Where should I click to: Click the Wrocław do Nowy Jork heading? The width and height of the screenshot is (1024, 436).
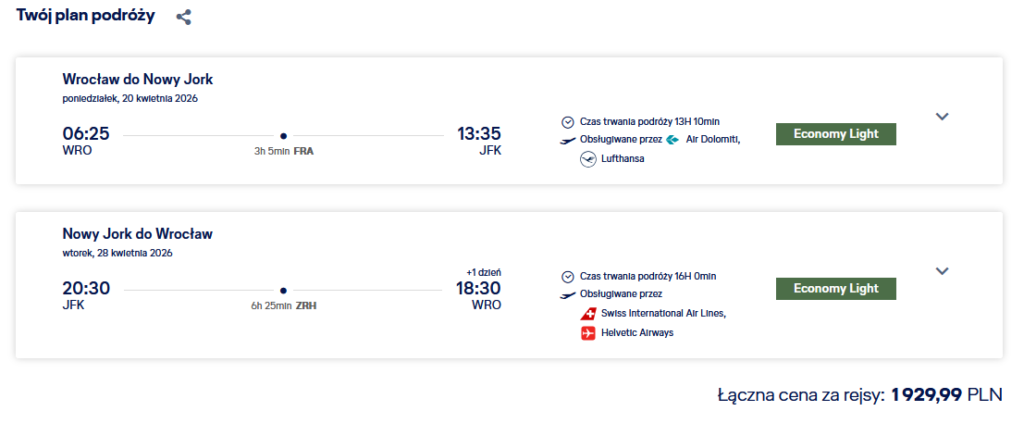click(137, 80)
